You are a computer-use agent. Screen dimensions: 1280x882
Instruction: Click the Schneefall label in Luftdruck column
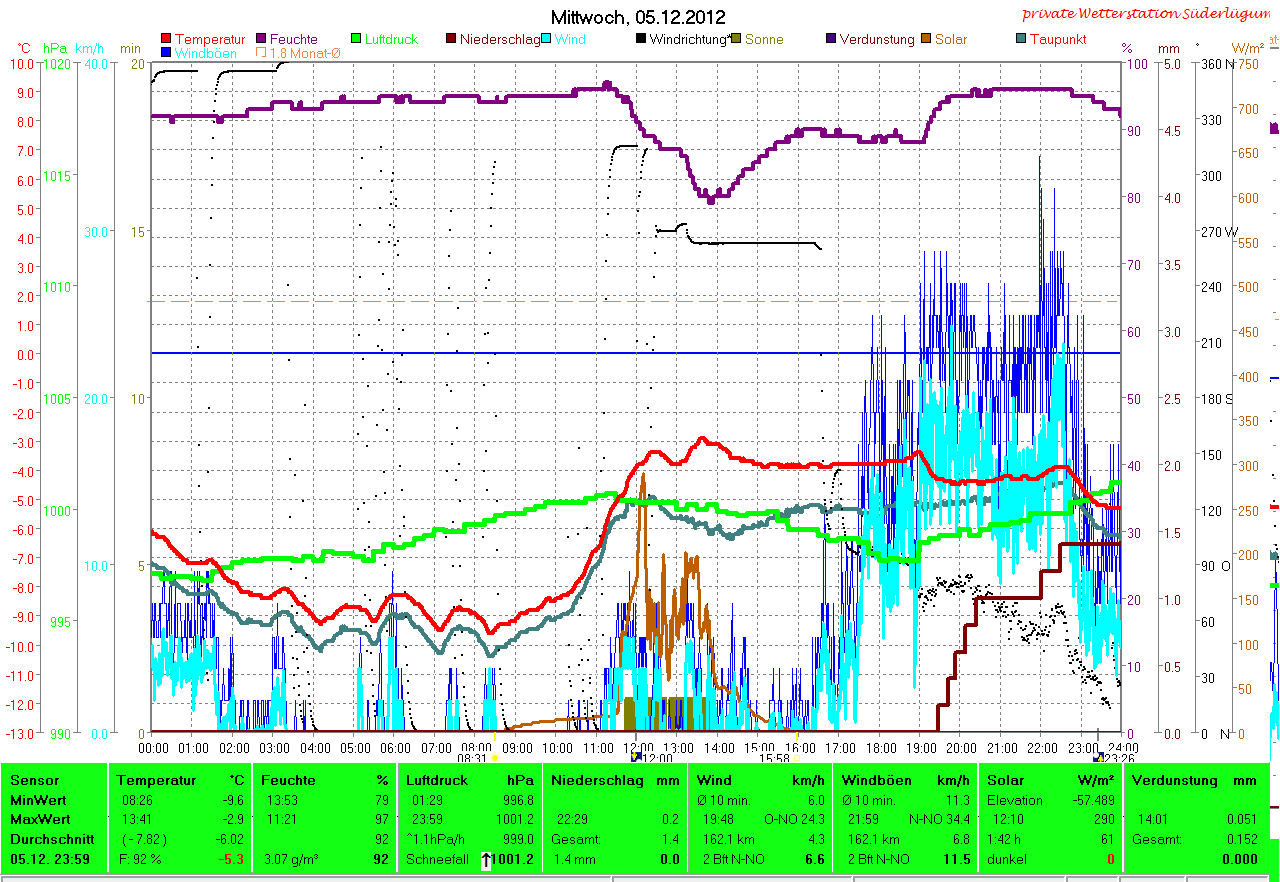point(433,859)
